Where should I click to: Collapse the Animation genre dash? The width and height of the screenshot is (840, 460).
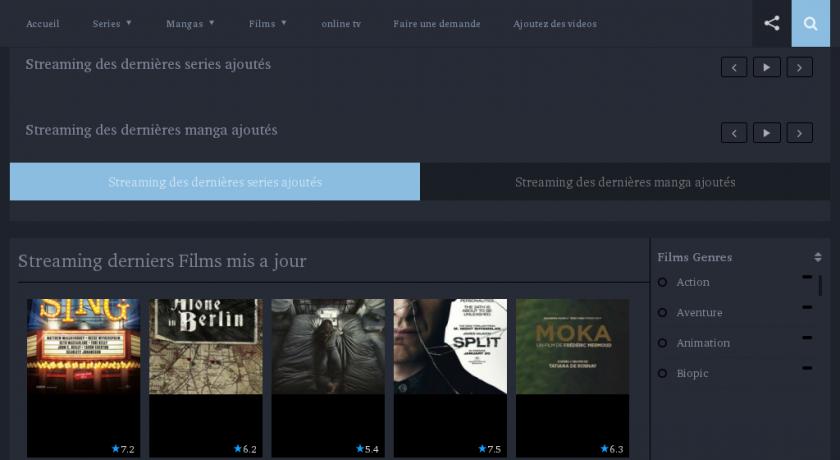pyautogui.click(x=807, y=338)
